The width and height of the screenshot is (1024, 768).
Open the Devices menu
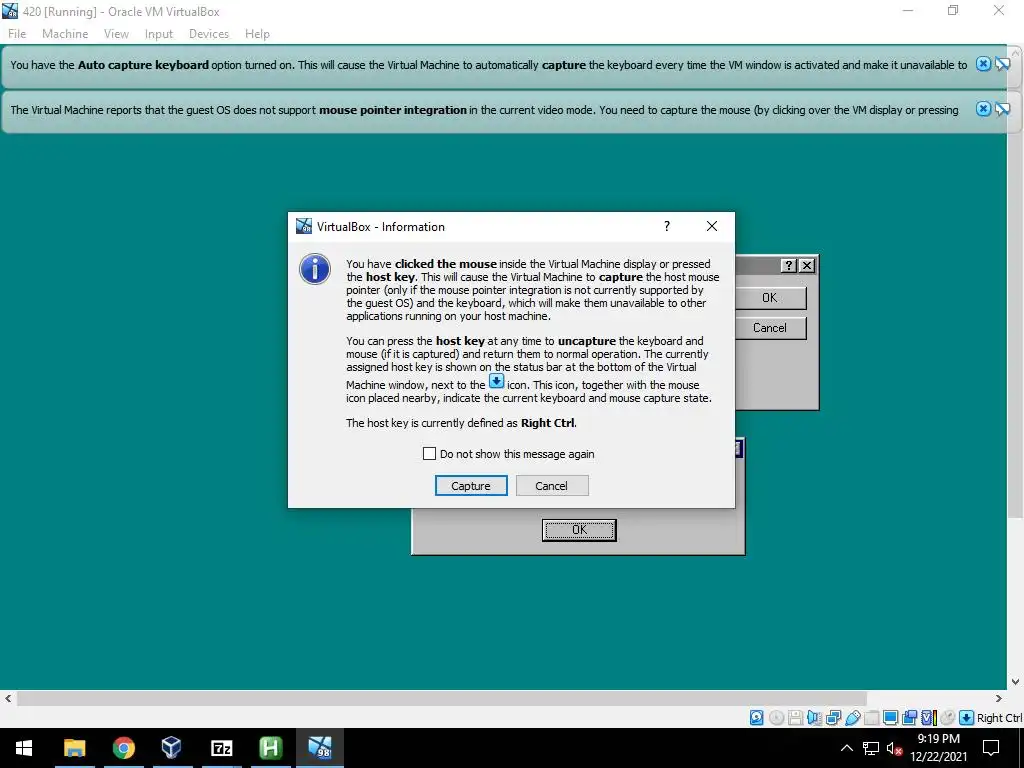tap(209, 34)
